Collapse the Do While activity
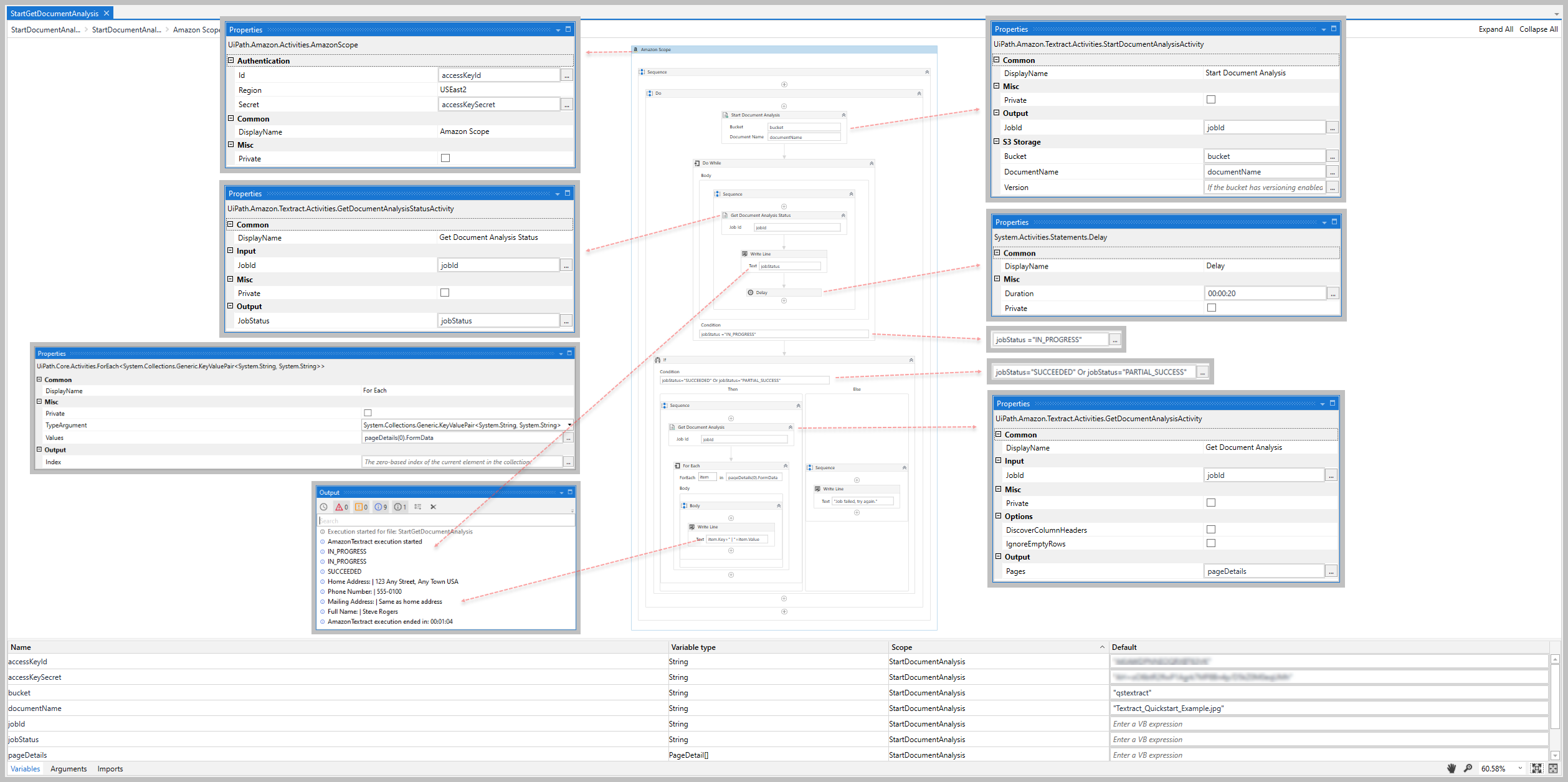 click(870, 163)
